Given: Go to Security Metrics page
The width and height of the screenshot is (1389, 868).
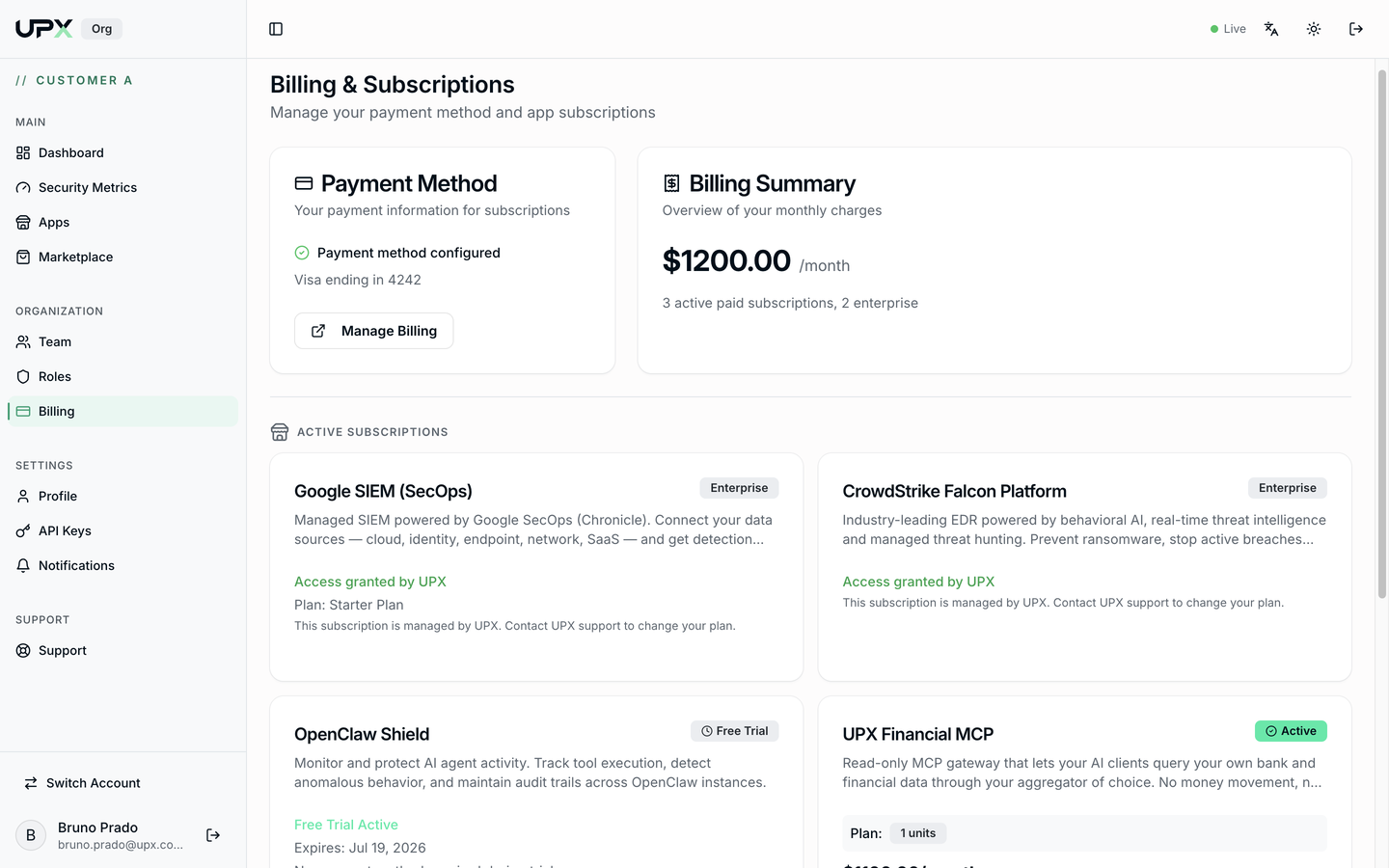Looking at the screenshot, I should 123,187.
